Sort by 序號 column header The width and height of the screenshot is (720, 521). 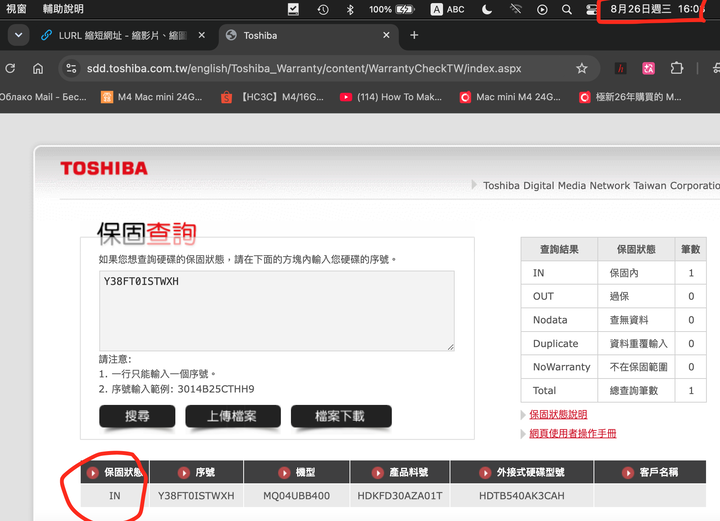[x=197, y=472]
